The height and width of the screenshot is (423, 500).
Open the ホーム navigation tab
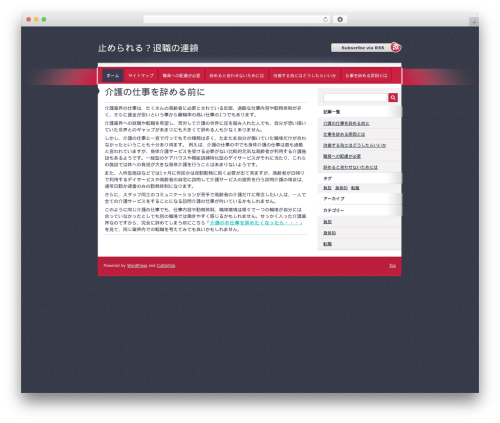pyautogui.click(x=113, y=76)
